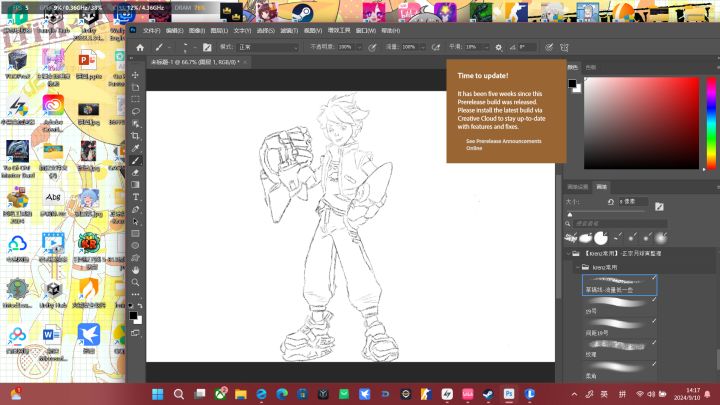720x405 pixels.
Task: Toggle airbrush build-up button beside flow field
Action: [x=436, y=47]
